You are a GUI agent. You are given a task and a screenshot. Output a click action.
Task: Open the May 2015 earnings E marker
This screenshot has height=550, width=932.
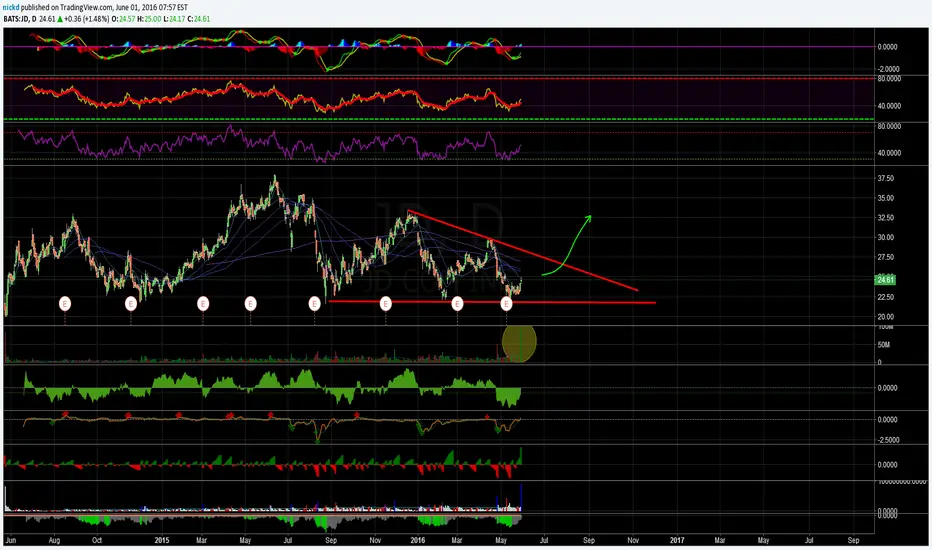[250, 304]
